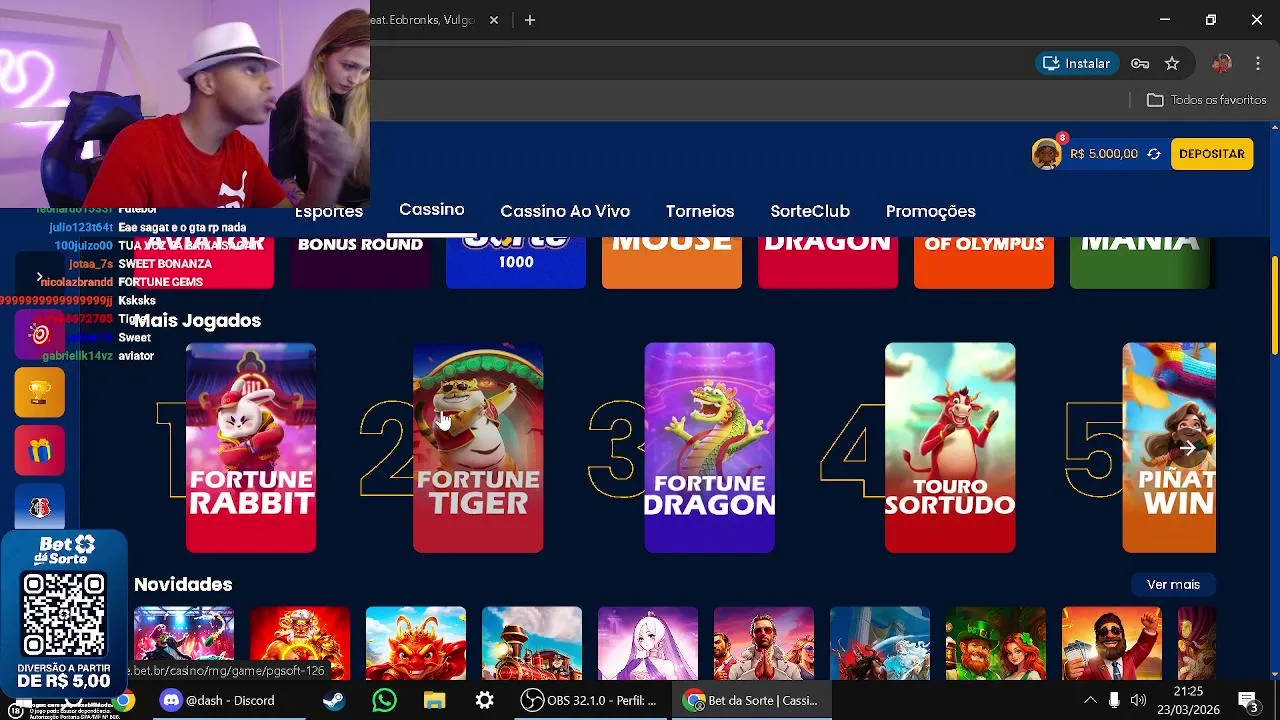This screenshot has height=720, width=1280.
Task: Click the Instalar app button
Action: [1076, 63]
